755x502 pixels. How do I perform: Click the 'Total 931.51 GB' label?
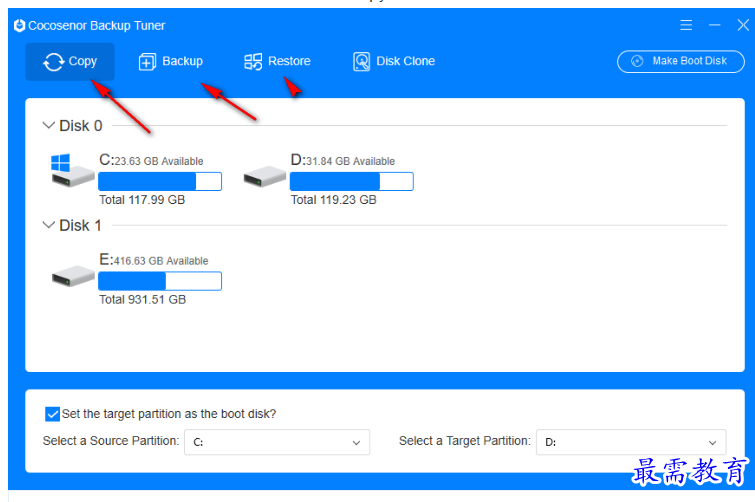click(143, 299)
